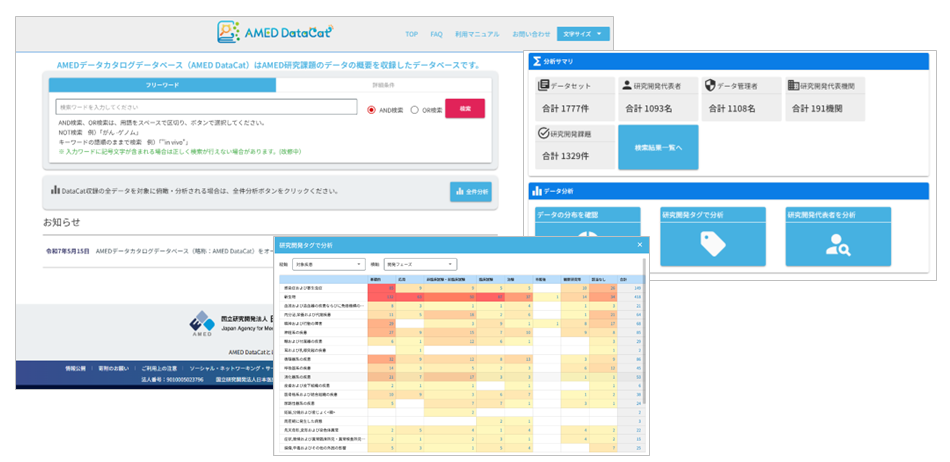
Task: Click the sigma icon in the 分析サマリ header
Action: click(x=536, y=61)
